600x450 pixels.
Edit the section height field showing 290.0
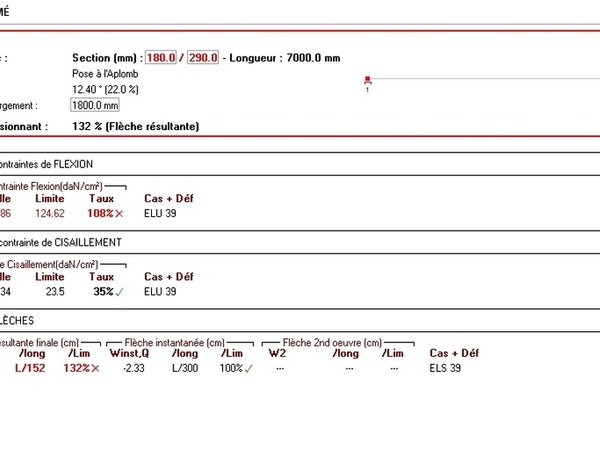pyautogui.click(x=202, y=58)
